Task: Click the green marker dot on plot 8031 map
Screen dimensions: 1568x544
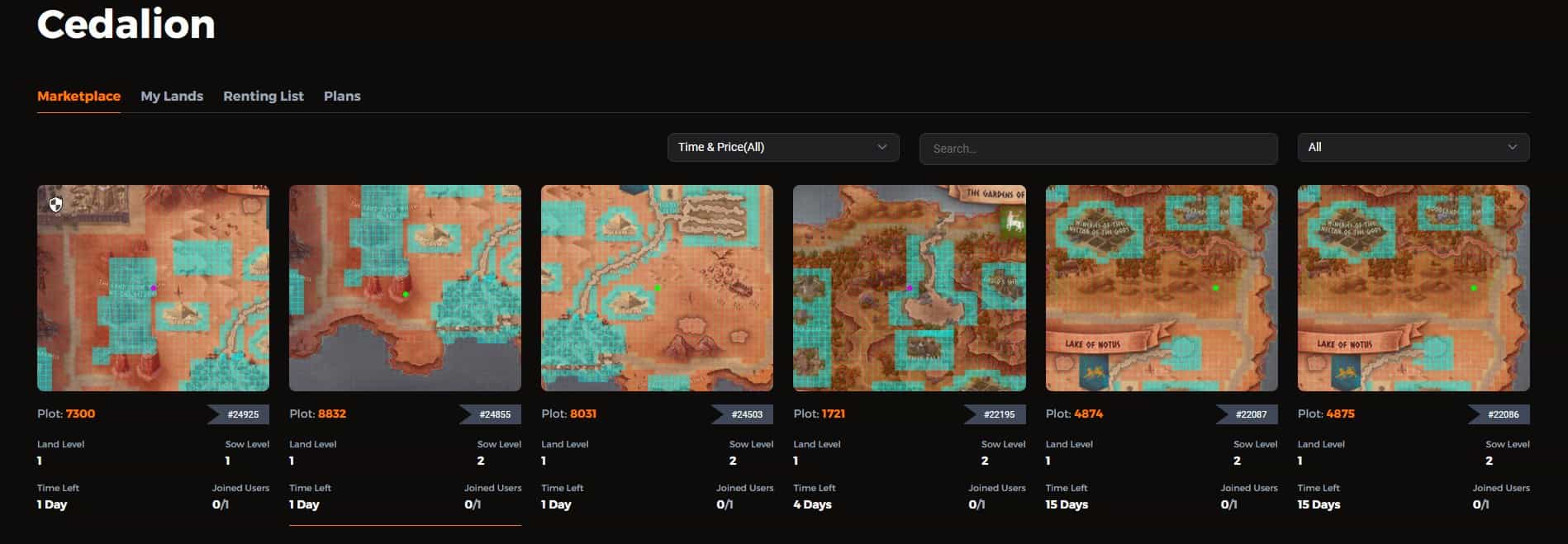Action: [658, 288]
